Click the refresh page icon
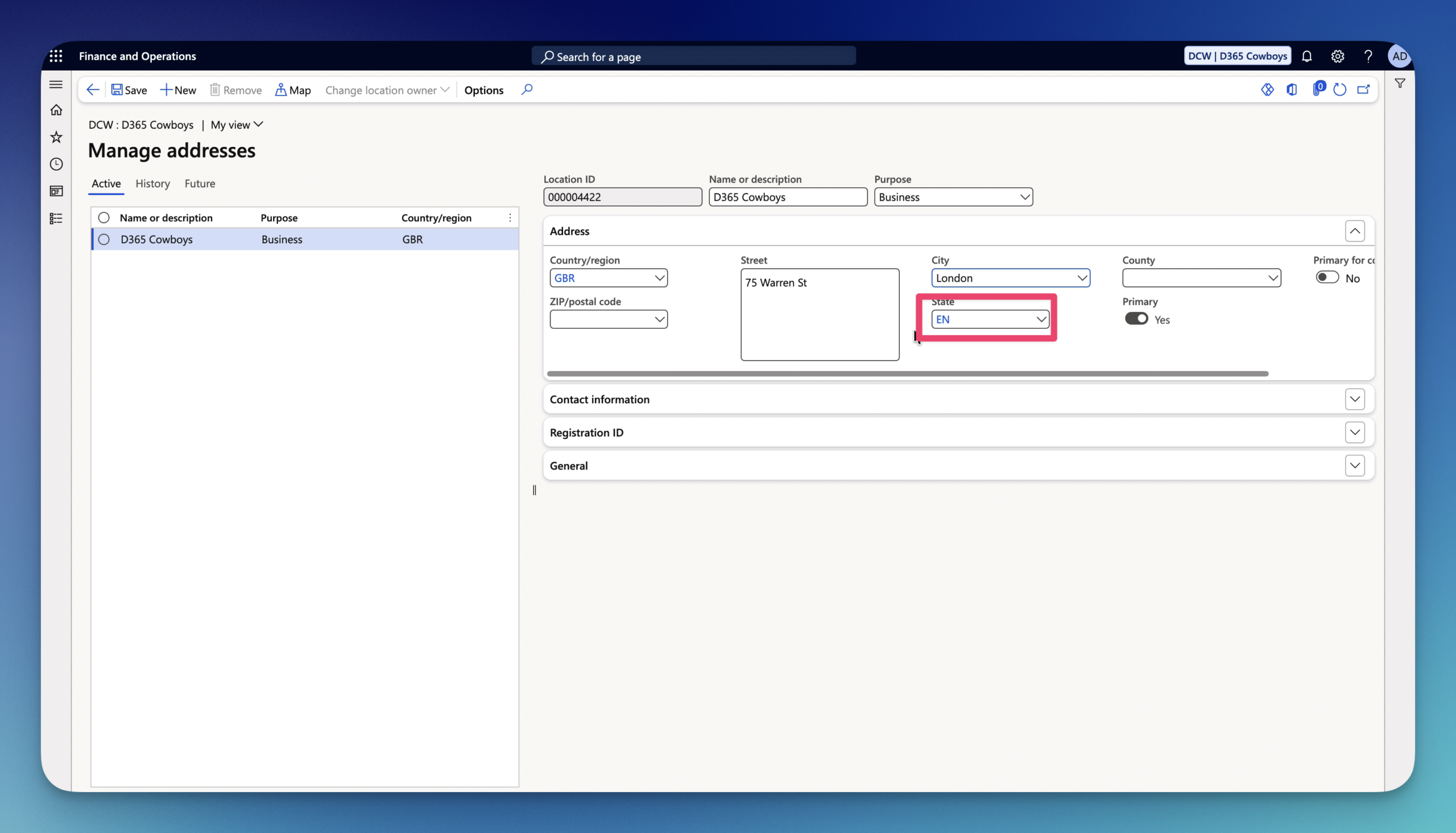 [1339, 90]
